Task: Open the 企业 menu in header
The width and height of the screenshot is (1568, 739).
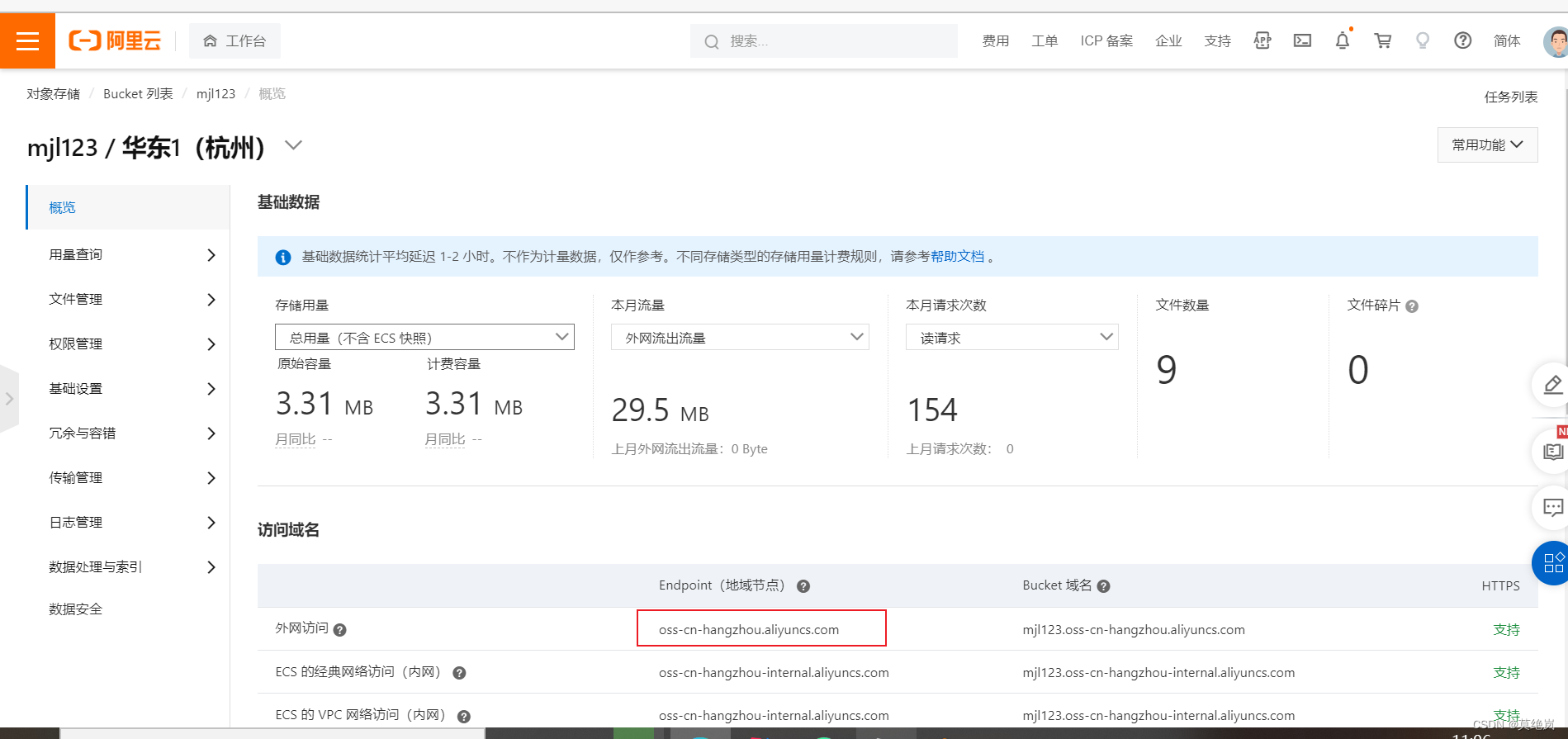Action: pyautogui.click(x=1168, y=41)
